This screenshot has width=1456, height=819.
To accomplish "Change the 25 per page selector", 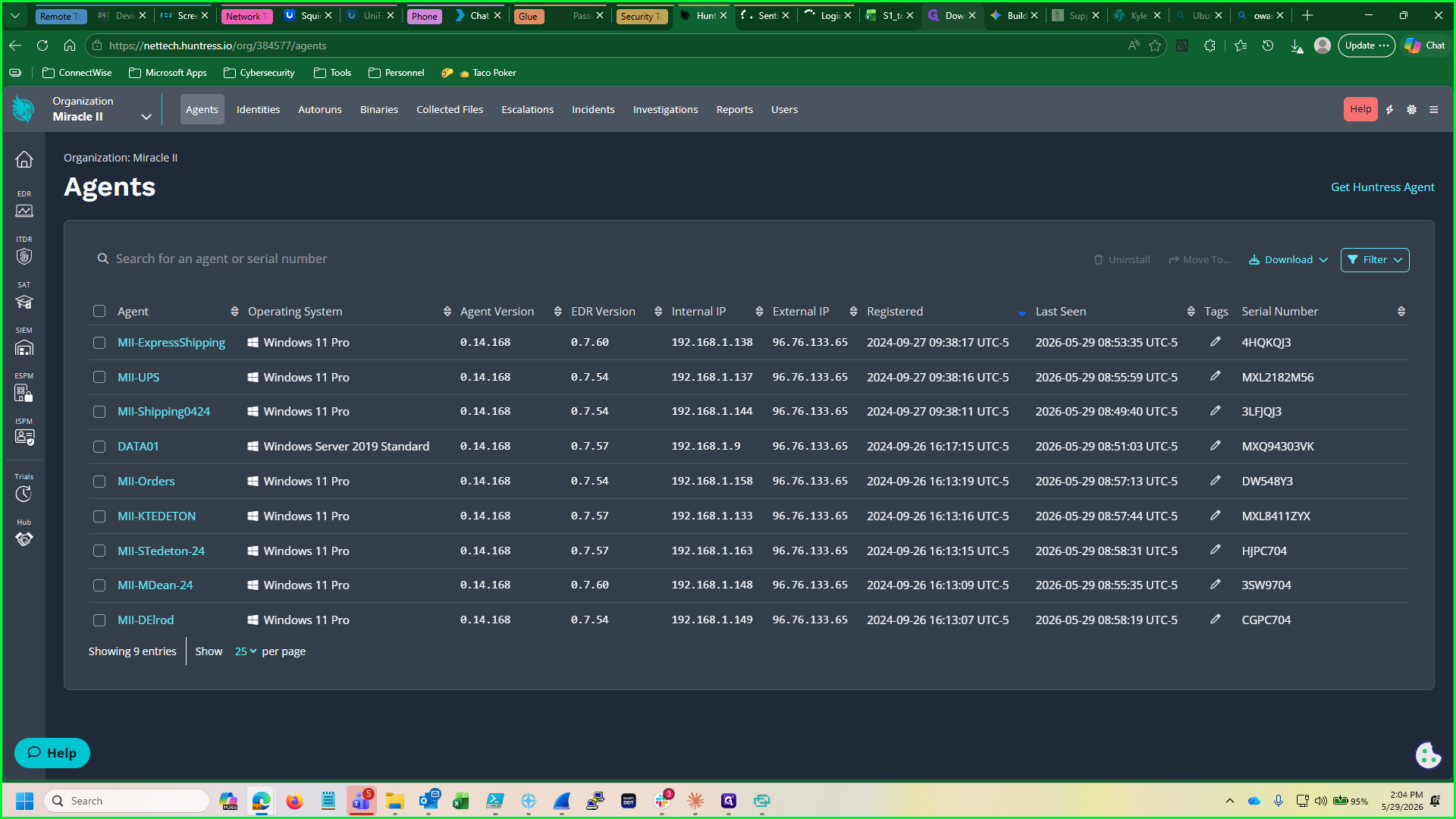I will tap(246, 651).
